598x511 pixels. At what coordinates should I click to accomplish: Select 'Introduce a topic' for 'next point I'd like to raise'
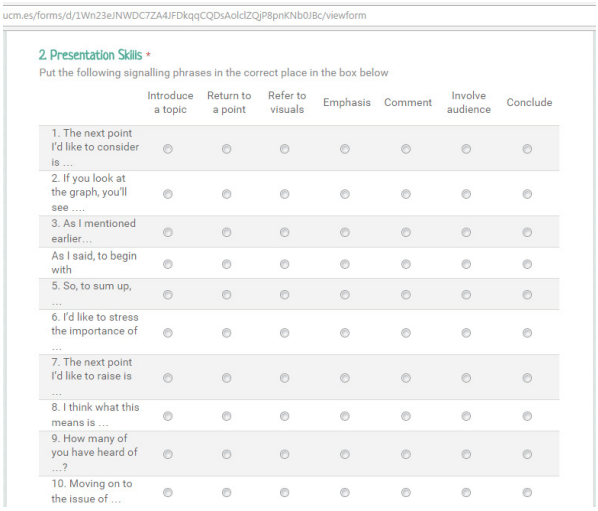point(168,378)
